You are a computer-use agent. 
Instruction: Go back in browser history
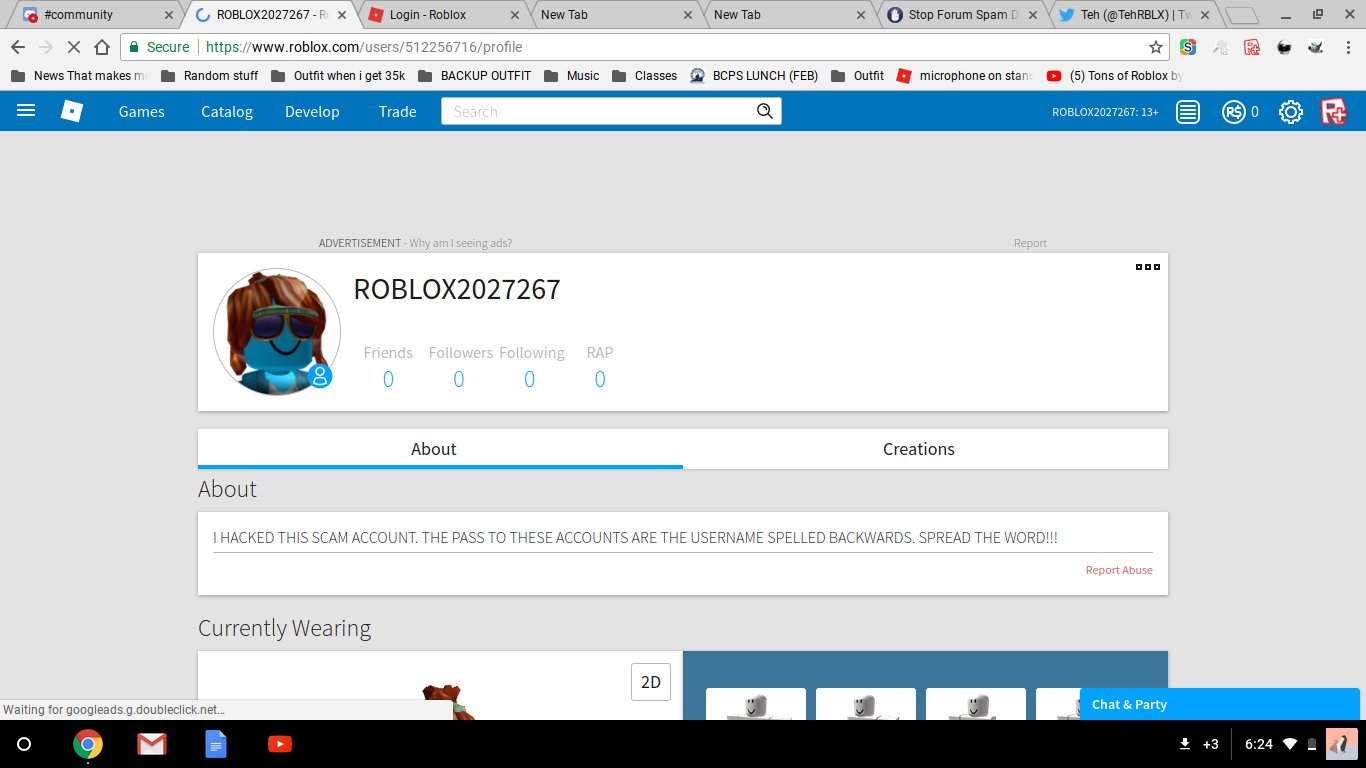coord(18,47)
